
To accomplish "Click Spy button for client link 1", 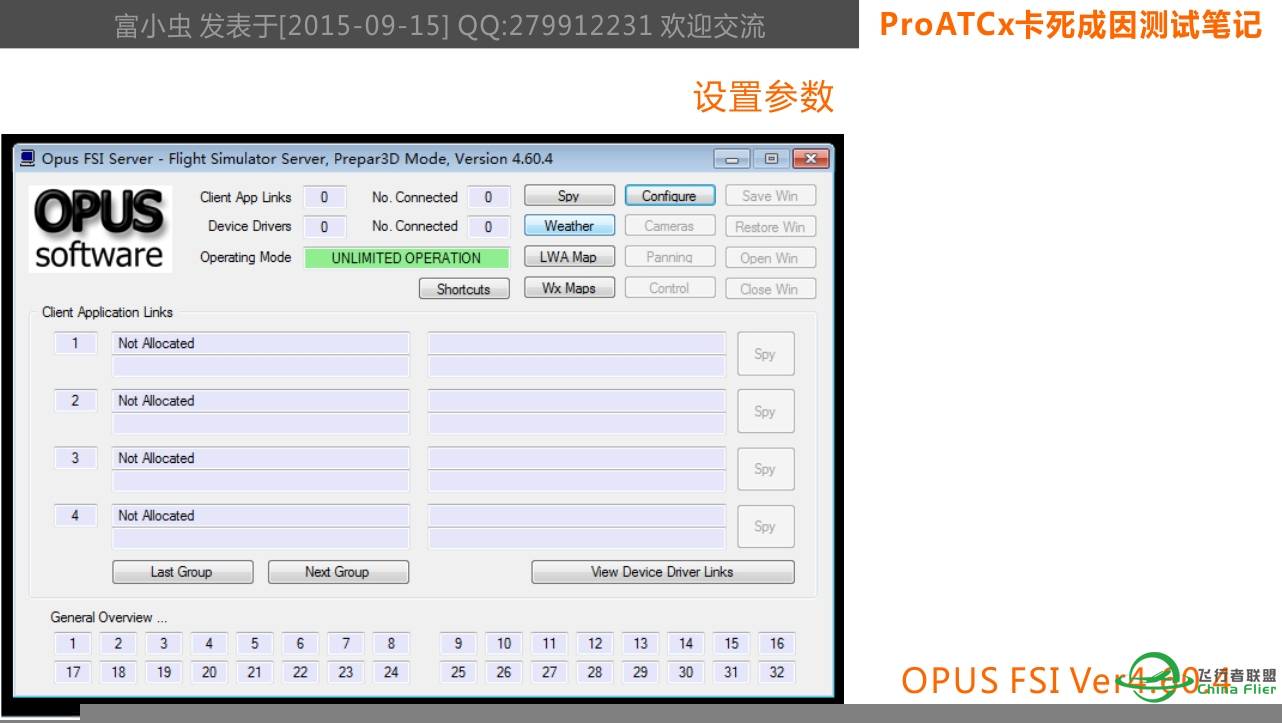I will (766, 354).
